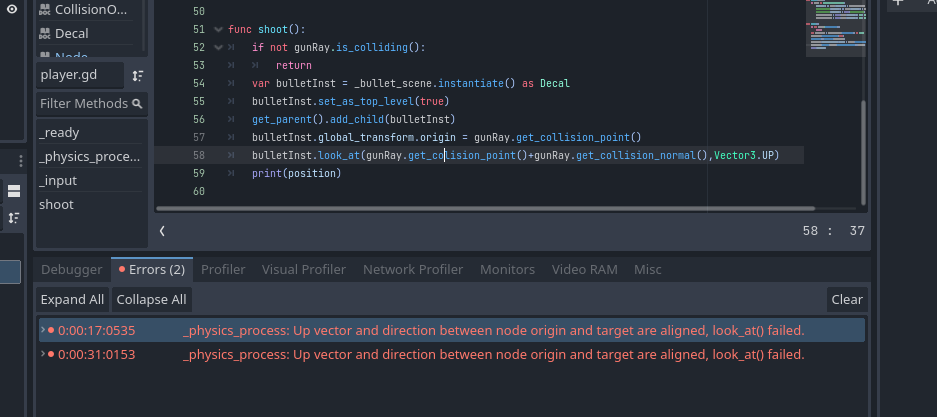The height and width of the screenshot is (417, 937).
Task: Click the code minimap preview
Action: click(835, 29)
